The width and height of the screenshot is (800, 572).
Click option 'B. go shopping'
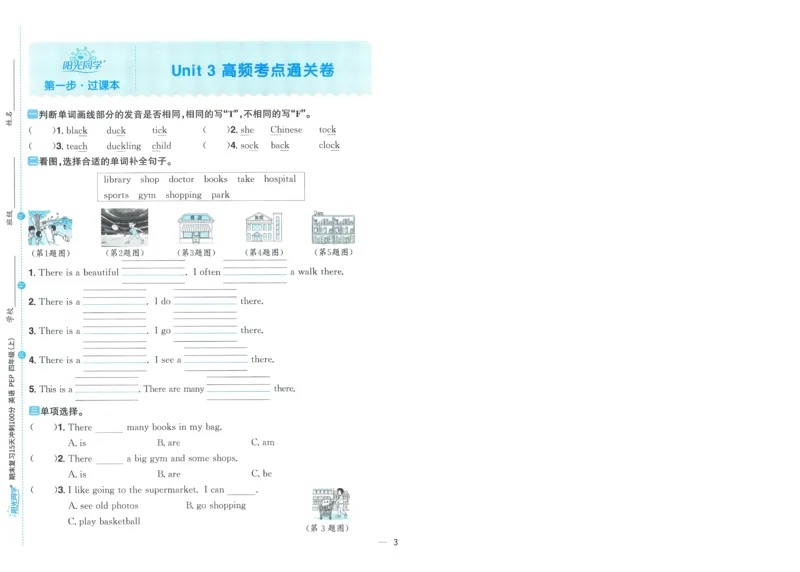[216, 505]
